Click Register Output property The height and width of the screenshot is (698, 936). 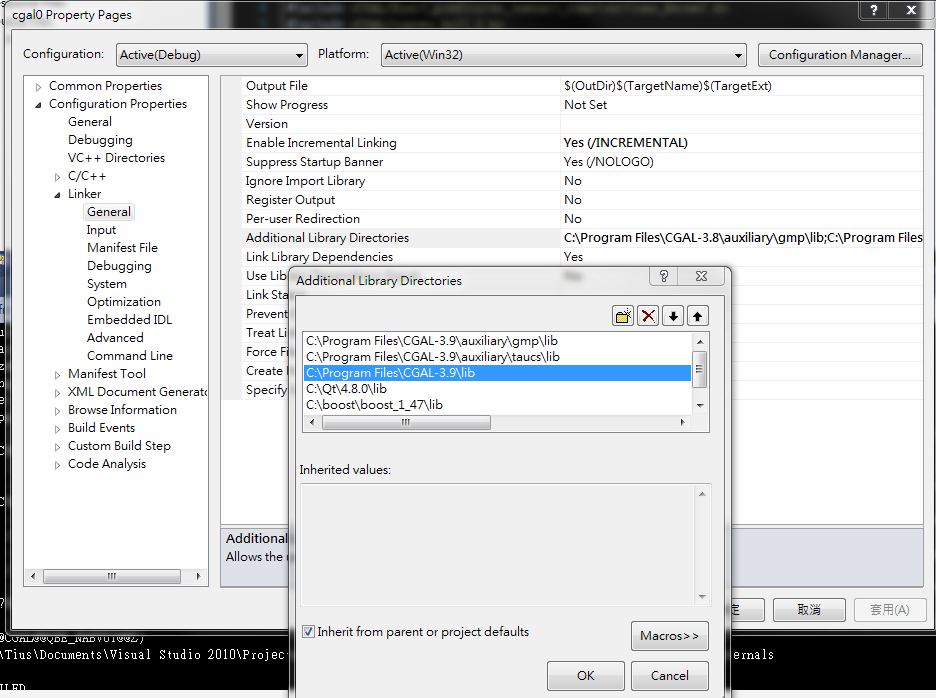click(582, 200)
